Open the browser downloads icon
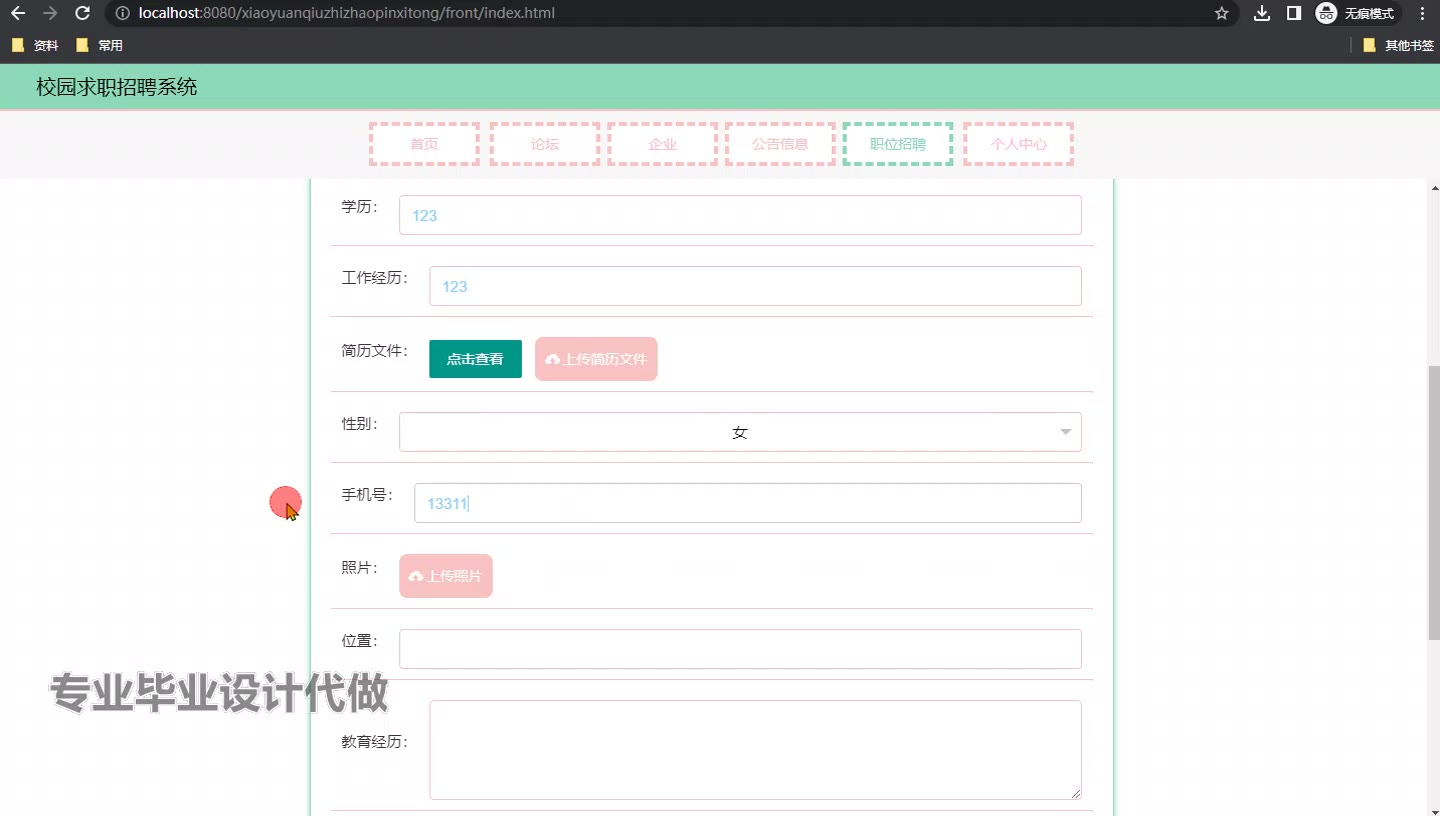This screenshot has height=816, width=1440. point(1262,13)
